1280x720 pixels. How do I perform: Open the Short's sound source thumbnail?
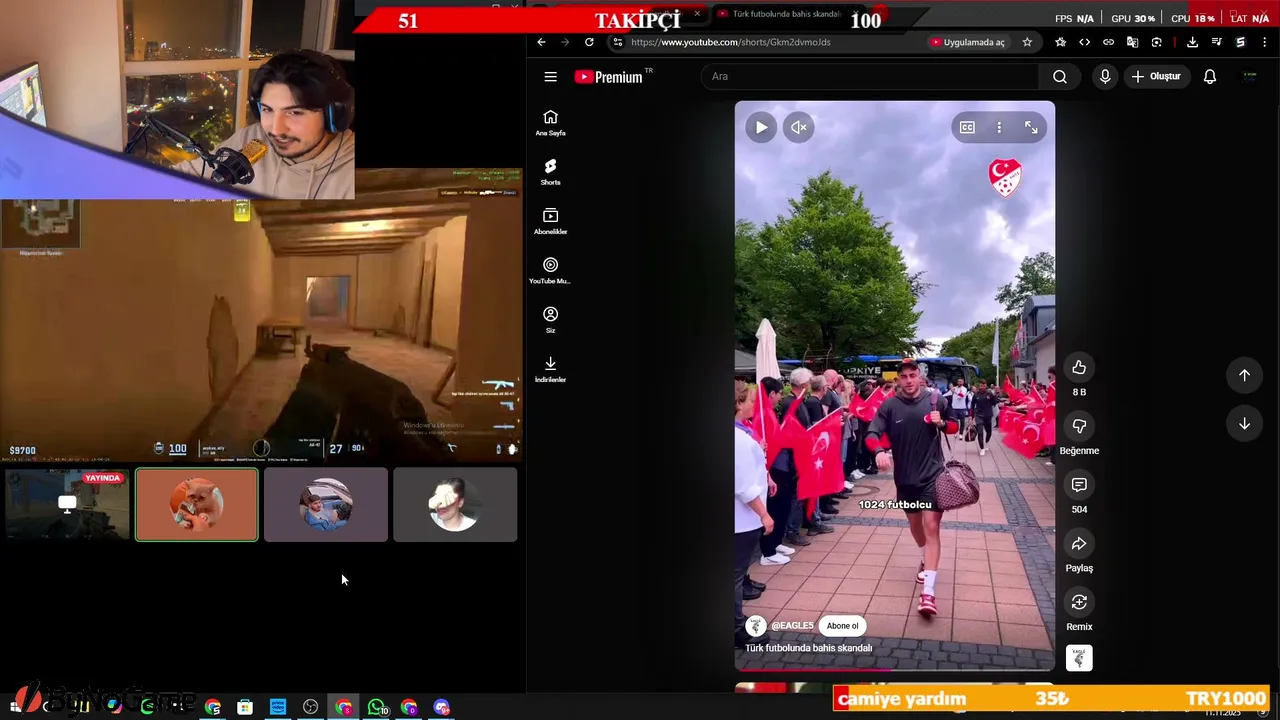pos(1079,658)
